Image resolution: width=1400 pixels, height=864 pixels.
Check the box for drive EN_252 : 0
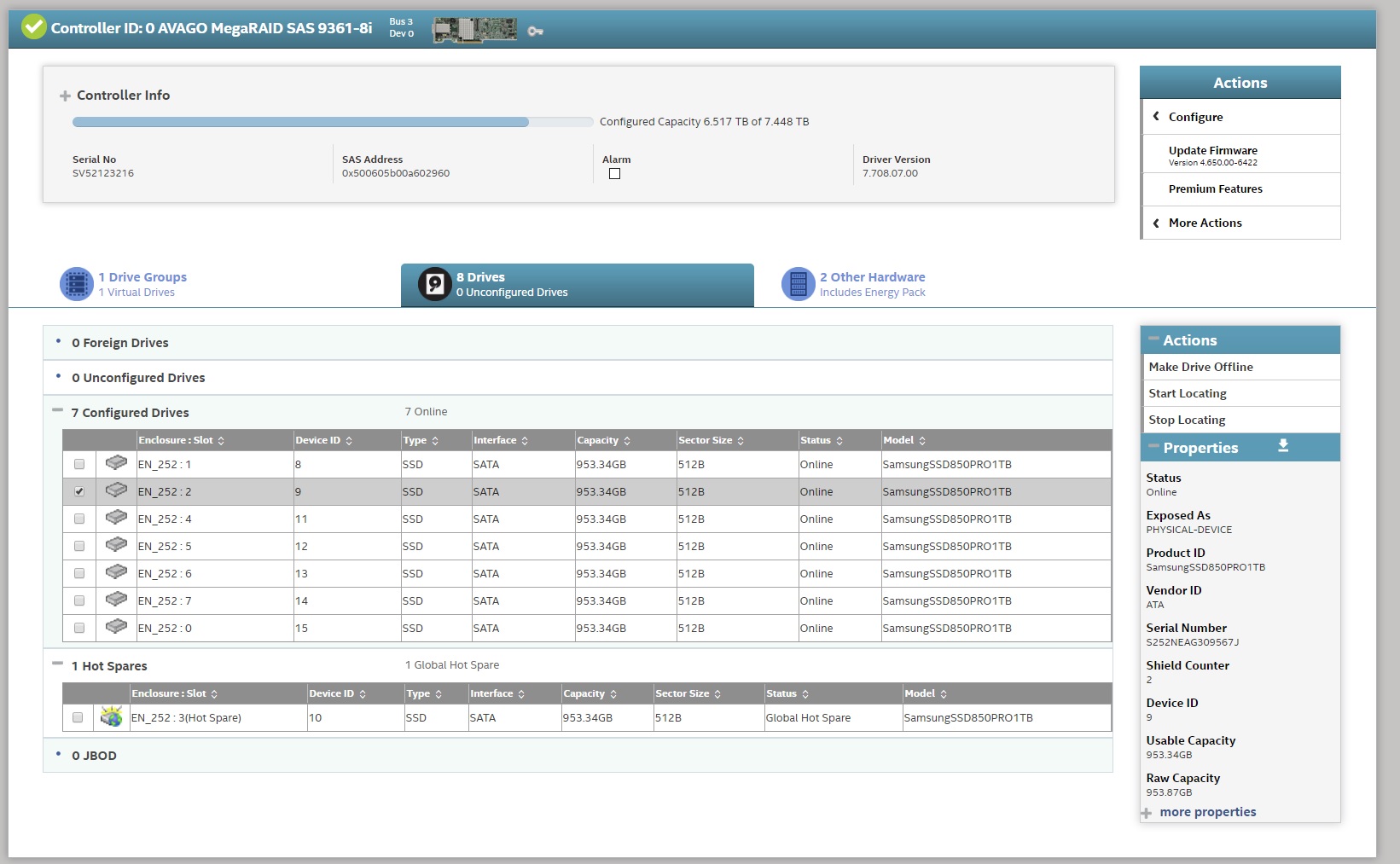(79, 628)
